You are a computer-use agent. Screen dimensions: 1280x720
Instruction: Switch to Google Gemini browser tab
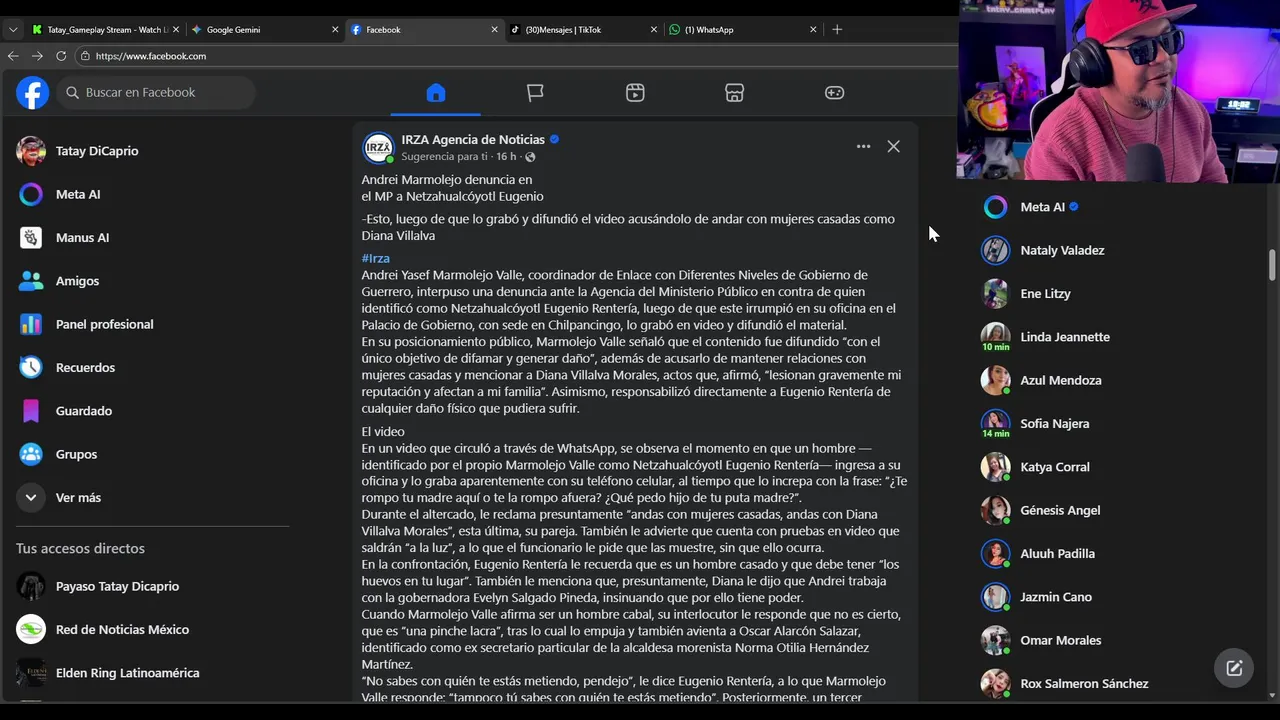[265, 30]
